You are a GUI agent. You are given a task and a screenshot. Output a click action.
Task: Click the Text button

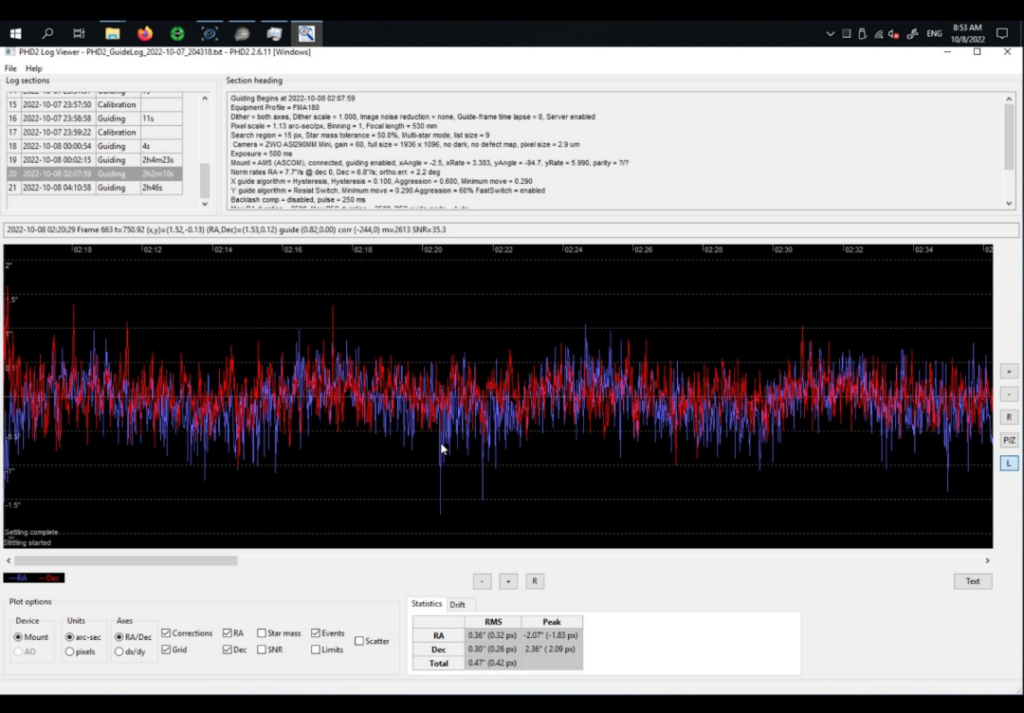(x=972, y=581)
